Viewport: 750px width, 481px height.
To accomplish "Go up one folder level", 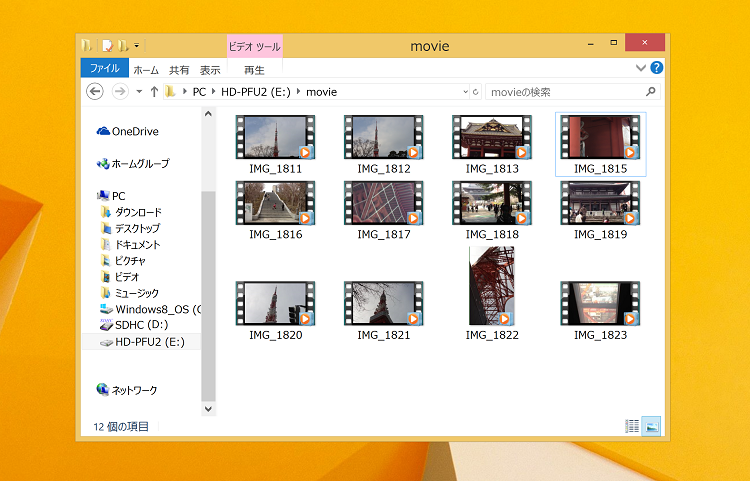I will click(x=154, y=92).
